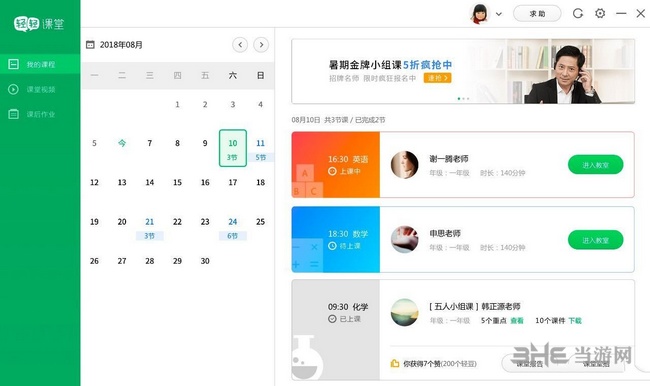Click teacher 谢一腾老师's avatar
The height and width of the screenshot is (386, 650).
tap(405, 165)
